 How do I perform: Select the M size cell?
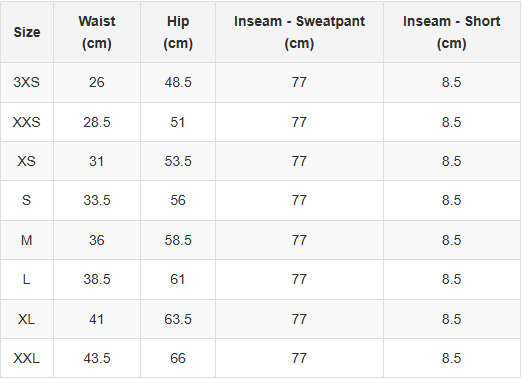click(x=27, y=240)
